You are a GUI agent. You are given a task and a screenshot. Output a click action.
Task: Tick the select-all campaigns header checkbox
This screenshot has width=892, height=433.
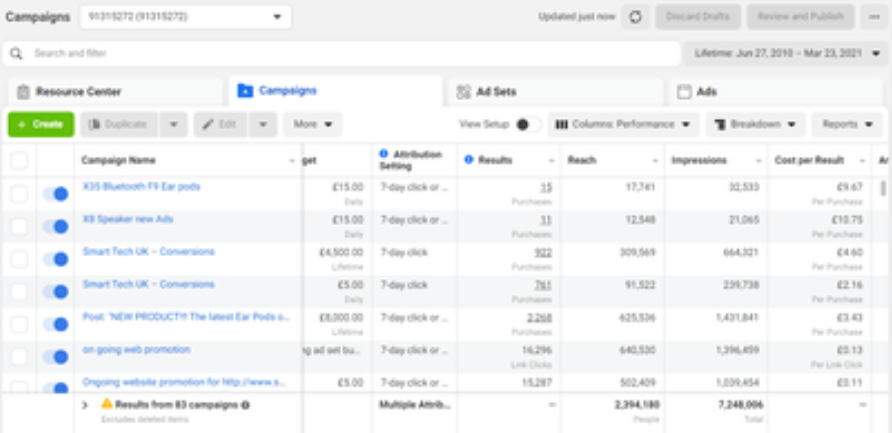[19, 160]
